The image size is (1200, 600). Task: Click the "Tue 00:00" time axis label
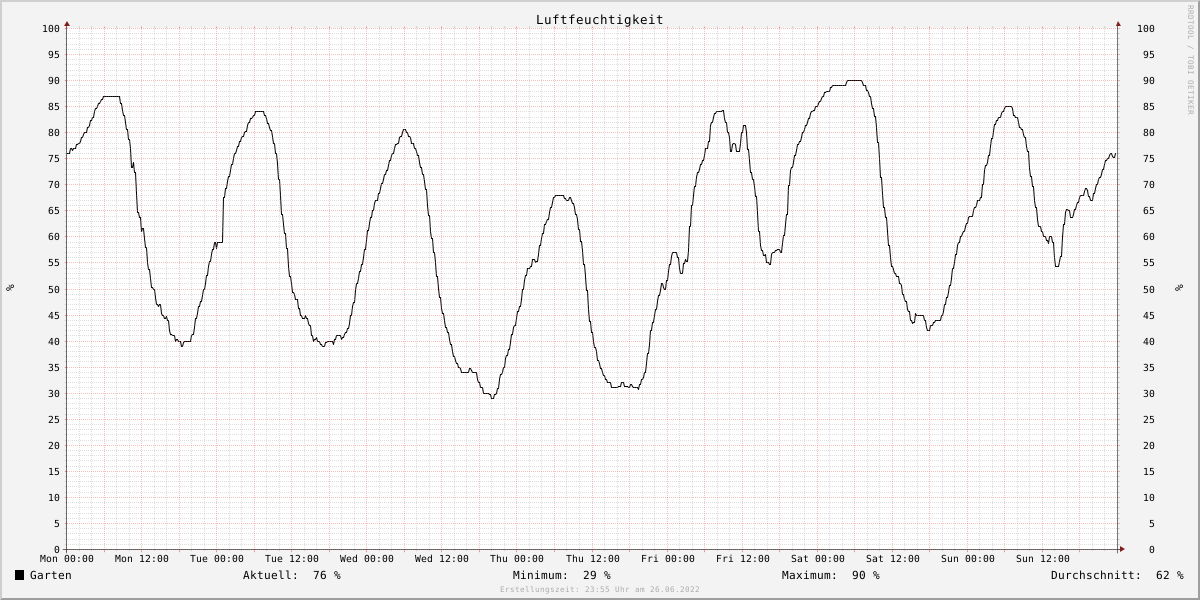click(x=217, y=559)
